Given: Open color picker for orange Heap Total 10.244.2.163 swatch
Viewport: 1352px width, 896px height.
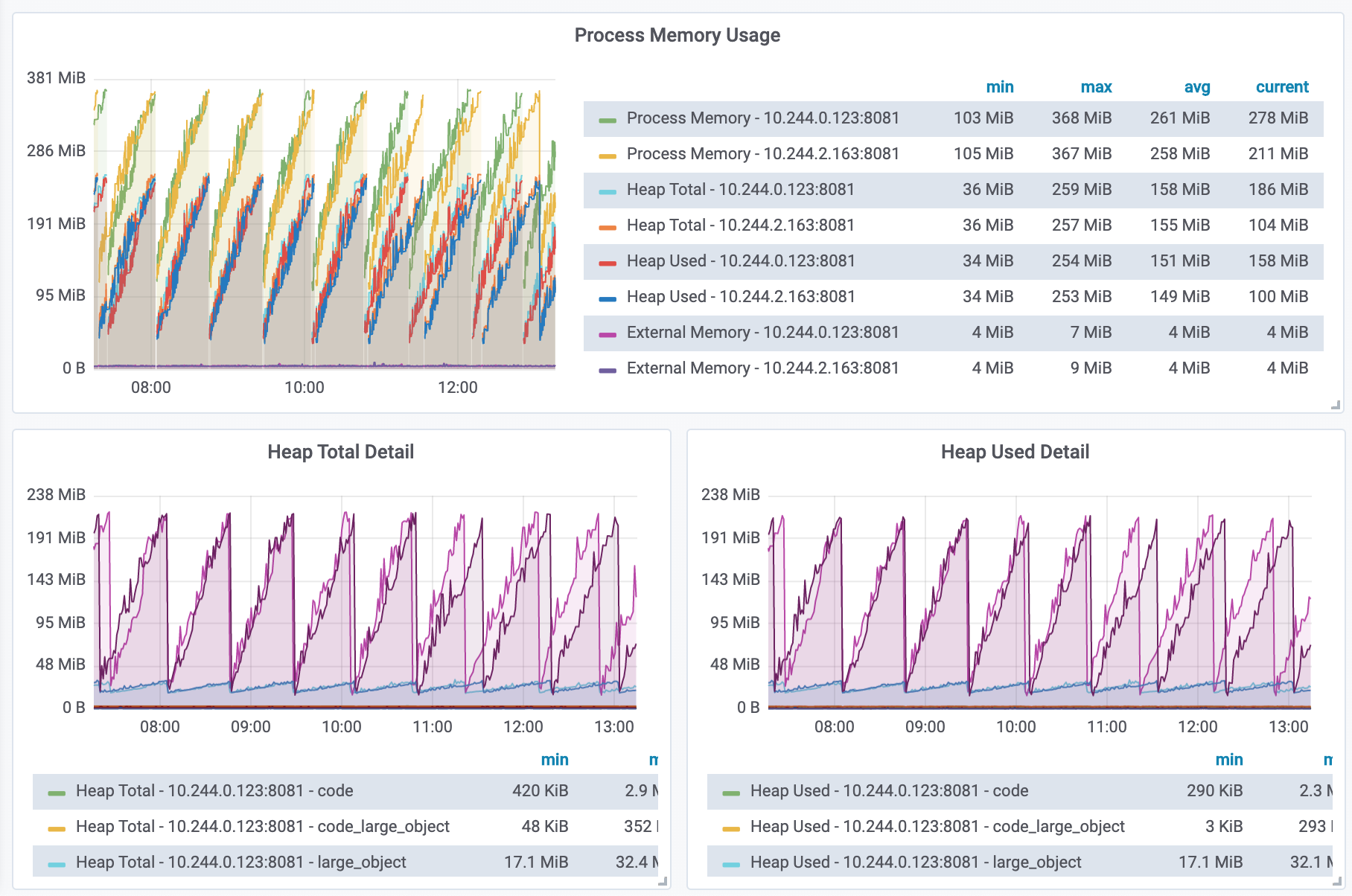Looking at the screenshot, I should click(608, 227).
